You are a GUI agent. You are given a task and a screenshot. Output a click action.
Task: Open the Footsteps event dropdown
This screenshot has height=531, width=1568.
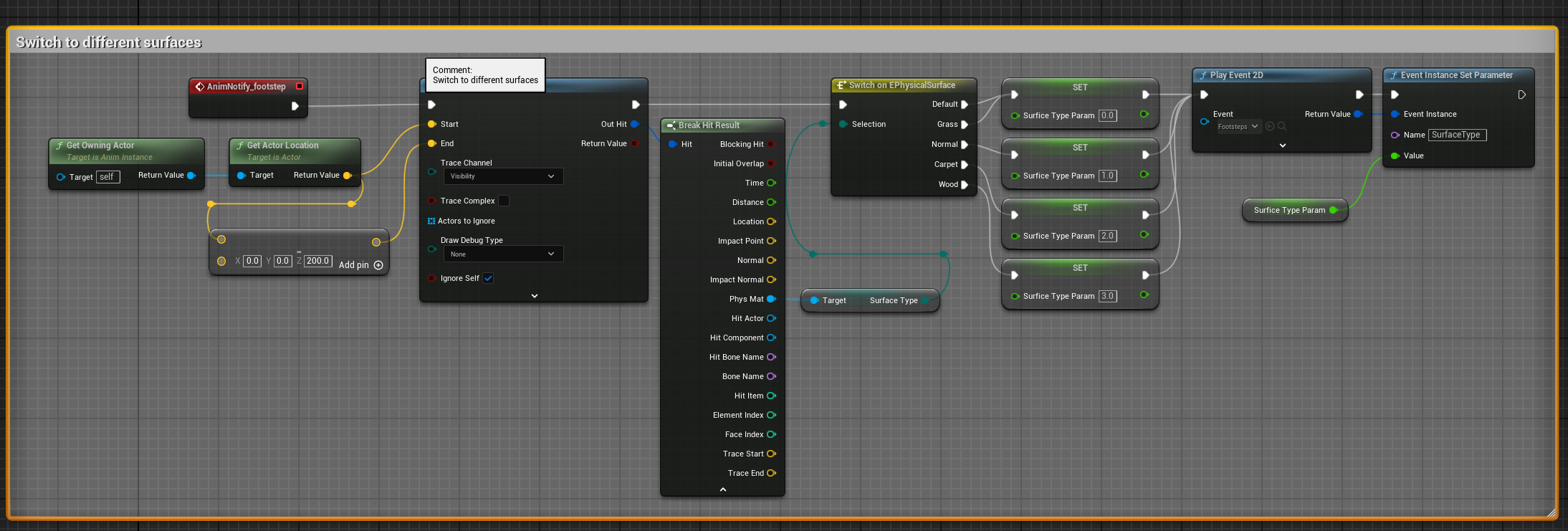1238,127
